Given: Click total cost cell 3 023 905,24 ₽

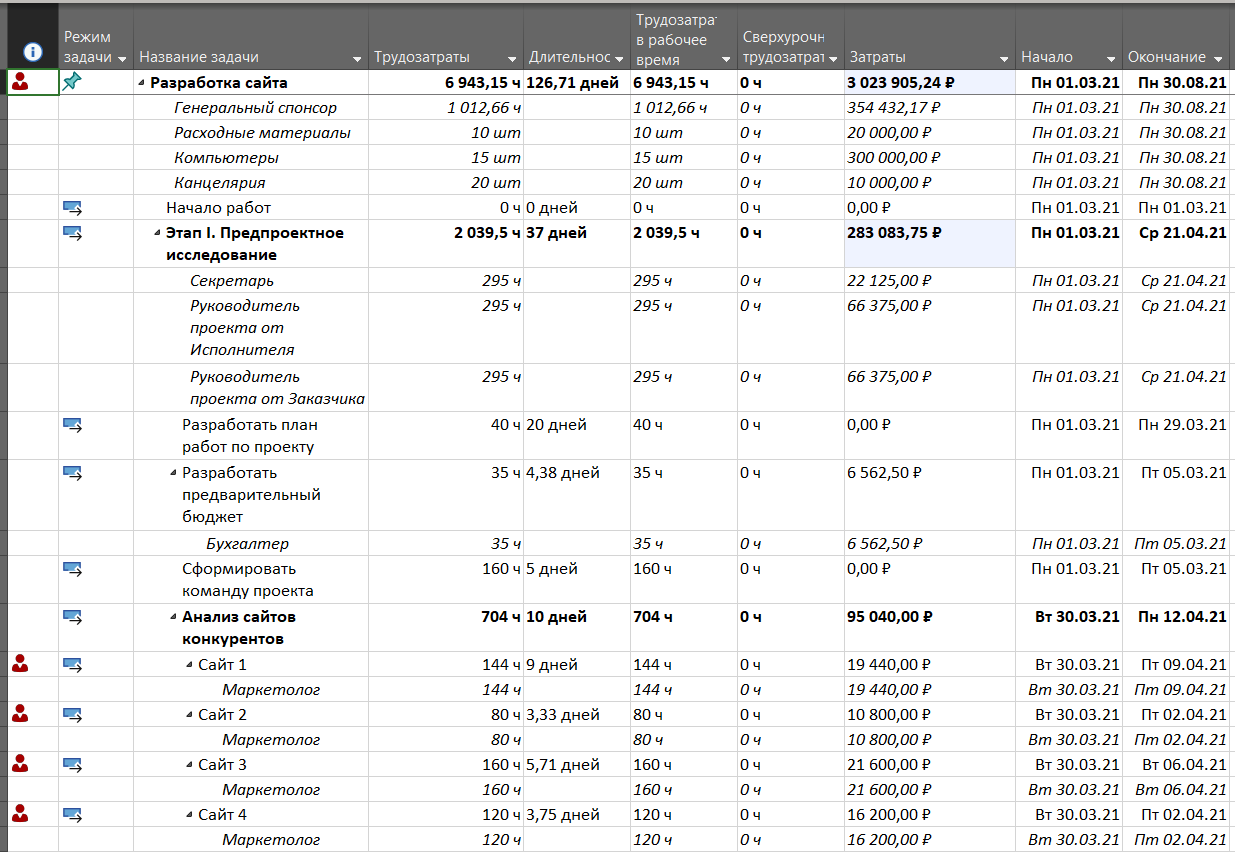Looking at the screenshot, I should [x=929, y=83].
